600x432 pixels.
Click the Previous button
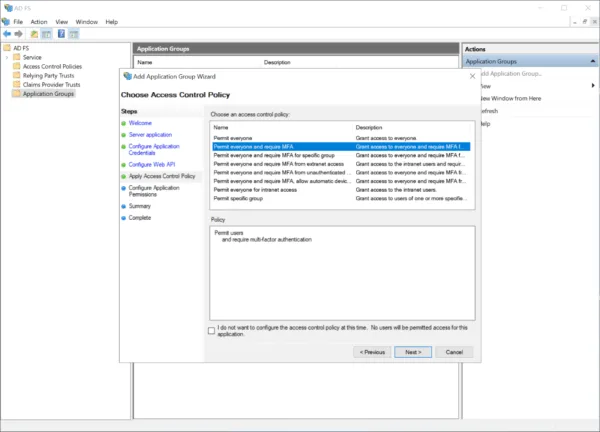372,352
